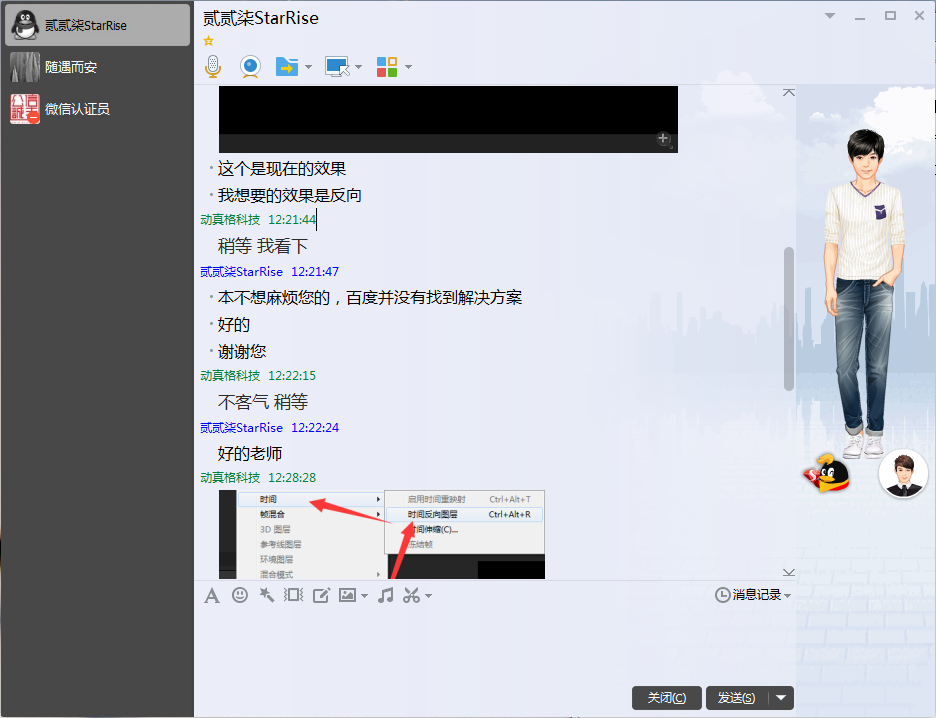Click the message "我想要的效果是反向"
This screenshot has width=936, height=718.
point(290,195)
